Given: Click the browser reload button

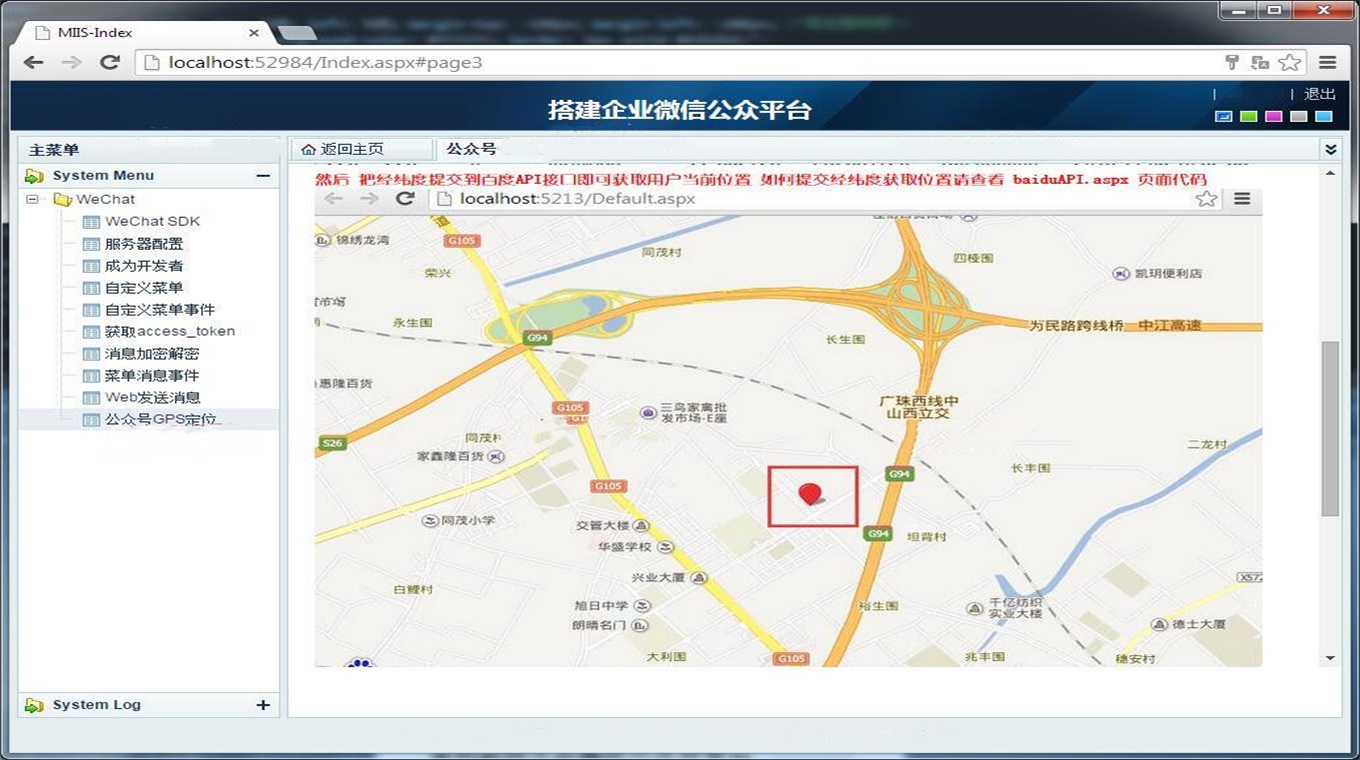Looking at the screenshot, I should point(110,62).
